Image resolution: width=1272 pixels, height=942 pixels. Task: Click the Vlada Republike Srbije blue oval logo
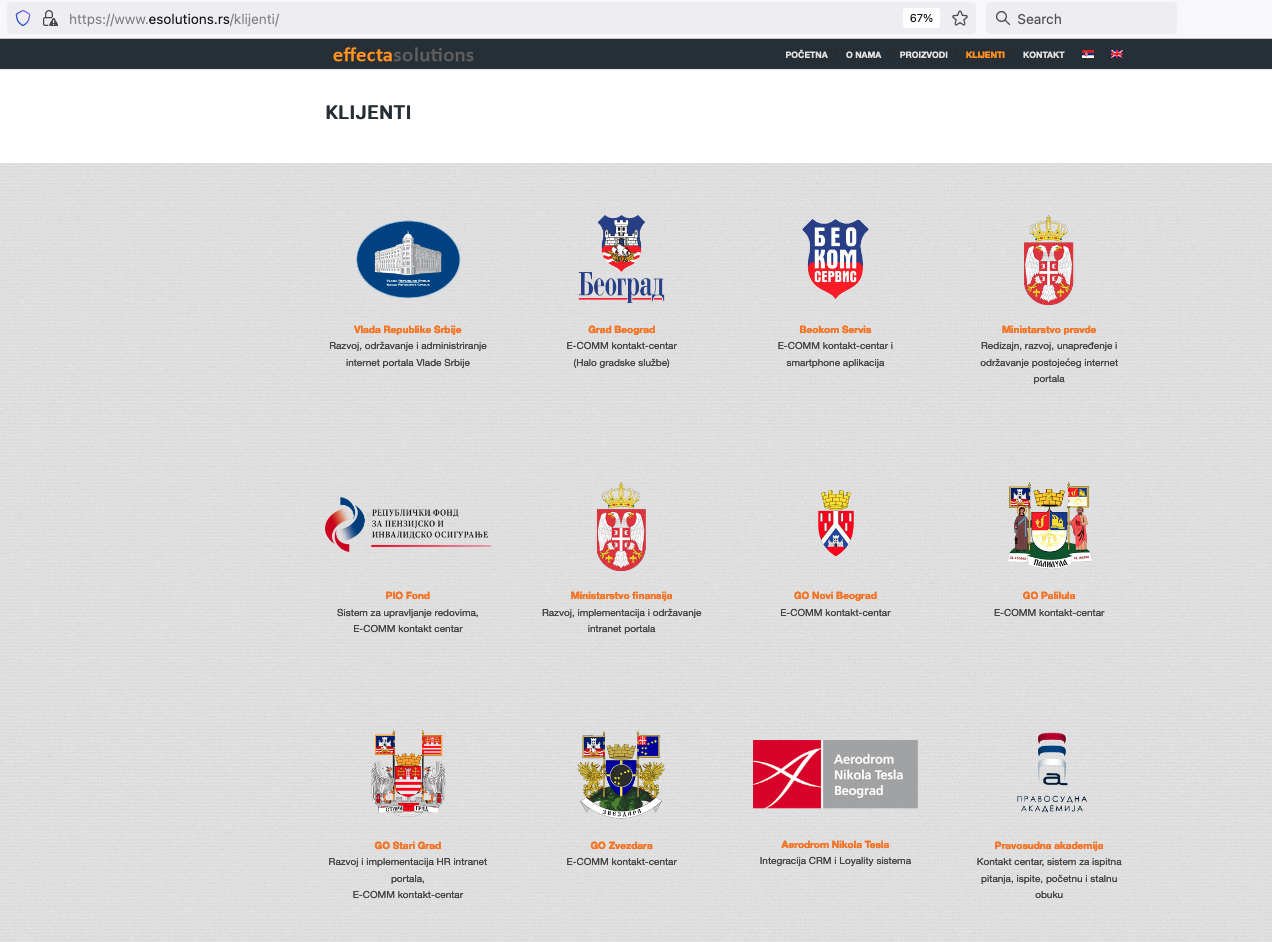coord(408,259)
